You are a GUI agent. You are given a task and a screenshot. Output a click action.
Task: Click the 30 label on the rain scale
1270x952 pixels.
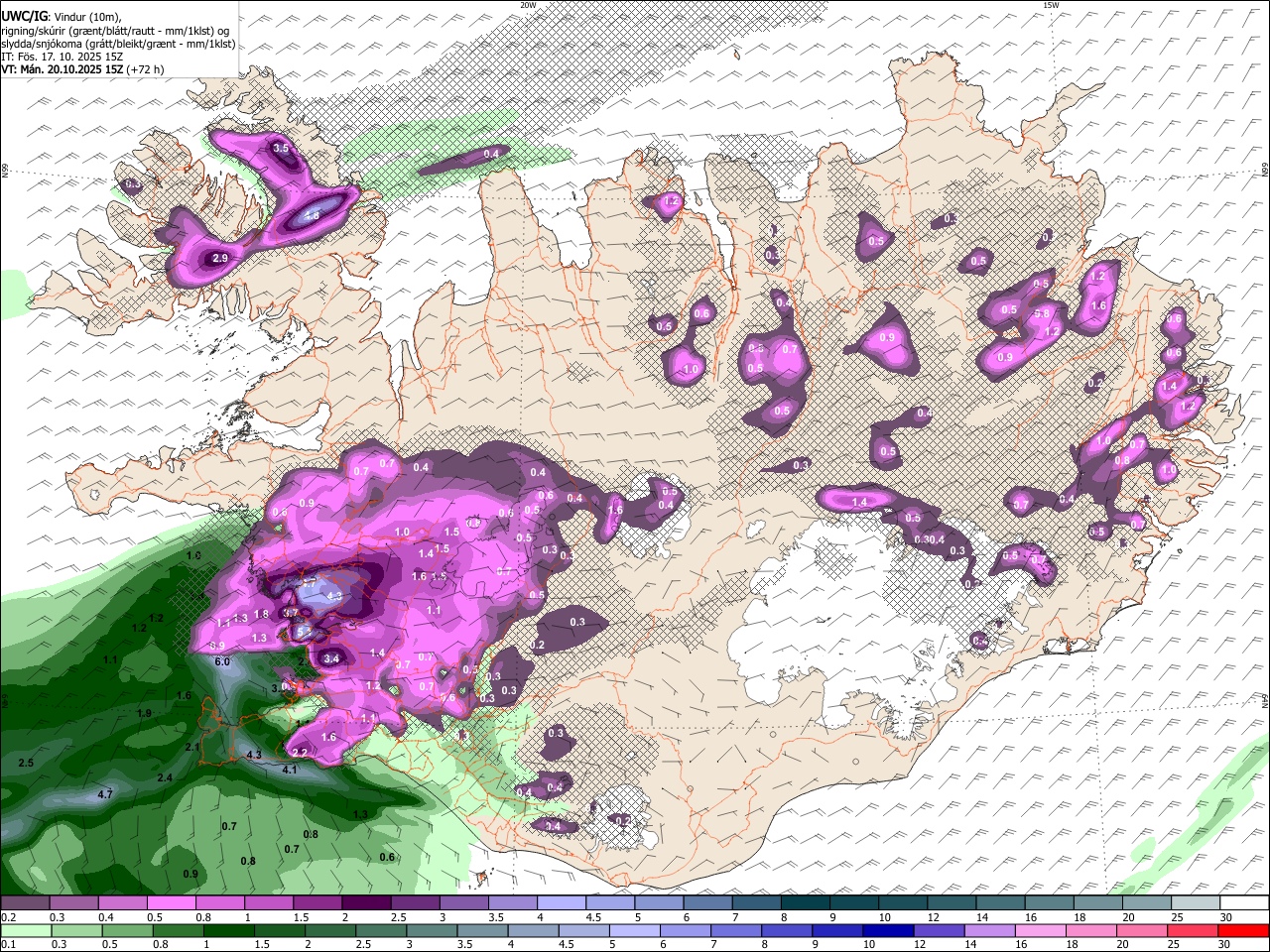(1226, 943)
